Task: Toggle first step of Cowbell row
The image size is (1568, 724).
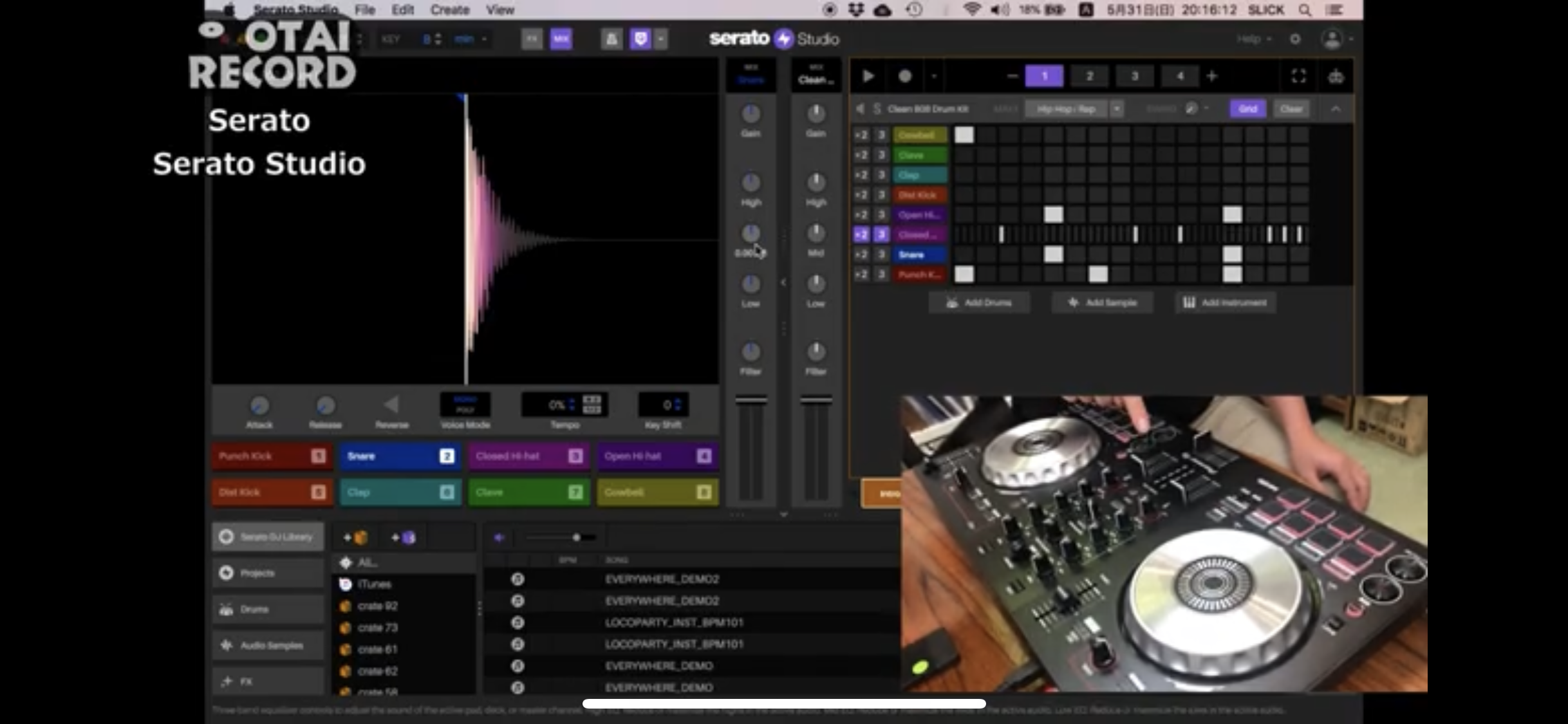Action: pos(964,135)
